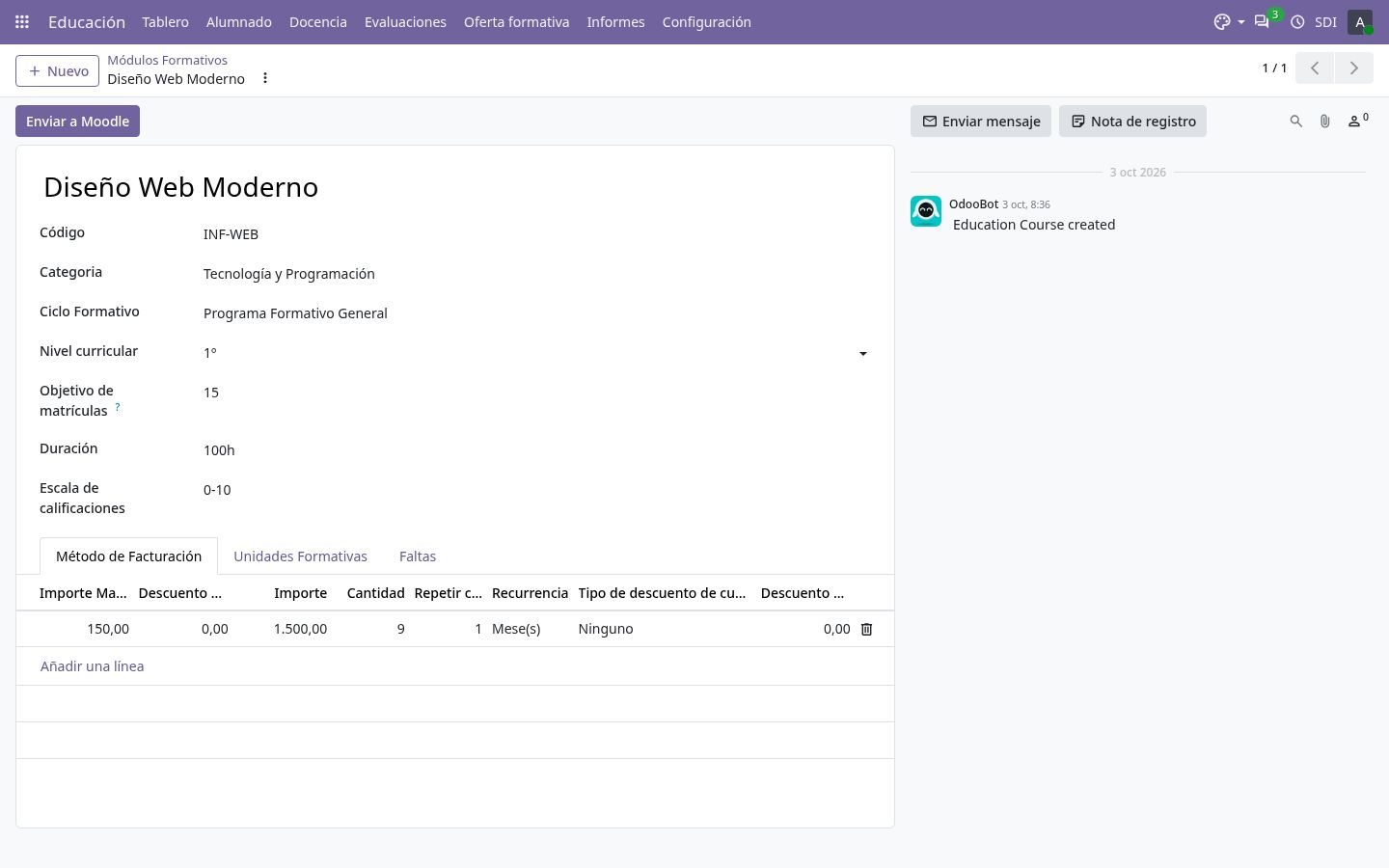Open the Informes menu
The image size is (1389, 868).
coord(615,21)
